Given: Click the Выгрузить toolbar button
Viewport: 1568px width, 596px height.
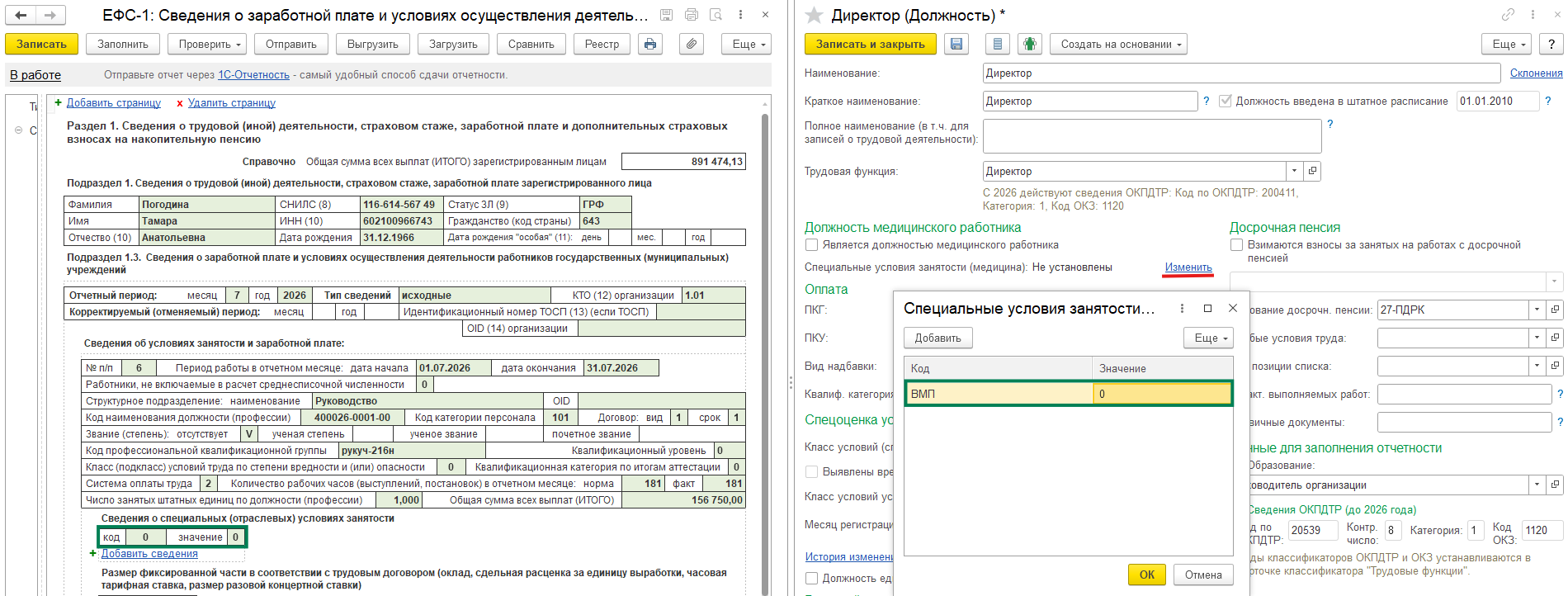Looking at the screenshot, I should pos(373,44).
